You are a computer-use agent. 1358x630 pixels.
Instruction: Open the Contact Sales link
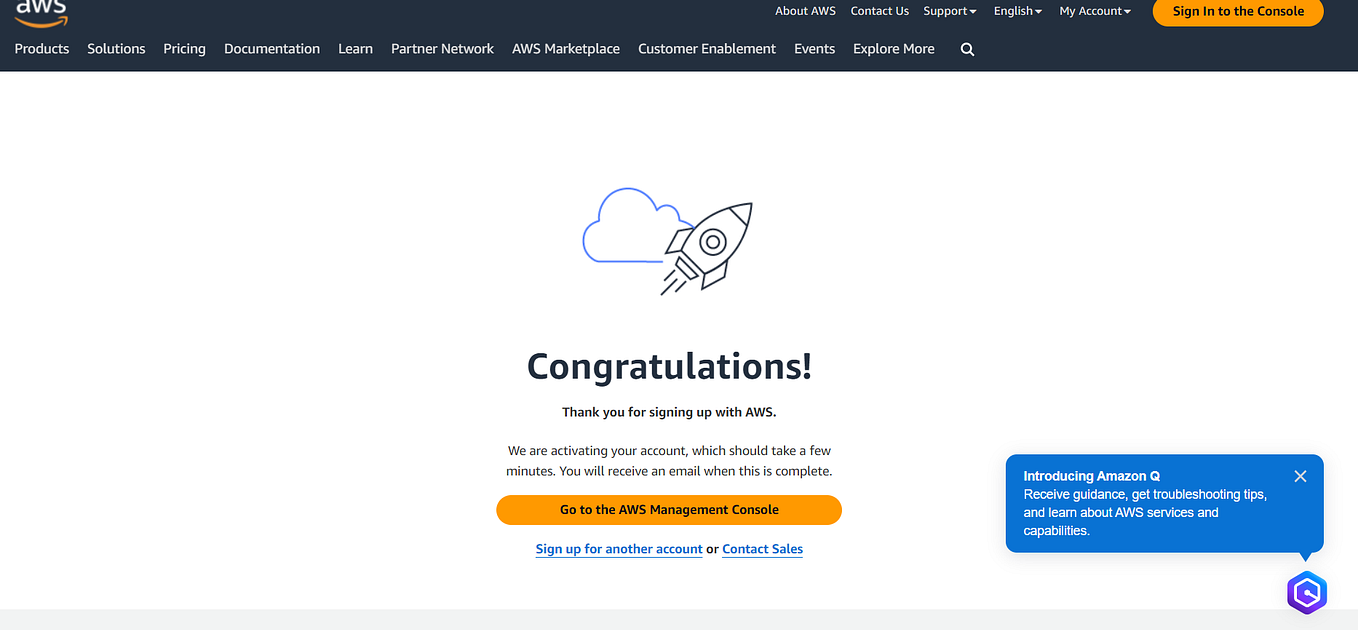[762, 548]
